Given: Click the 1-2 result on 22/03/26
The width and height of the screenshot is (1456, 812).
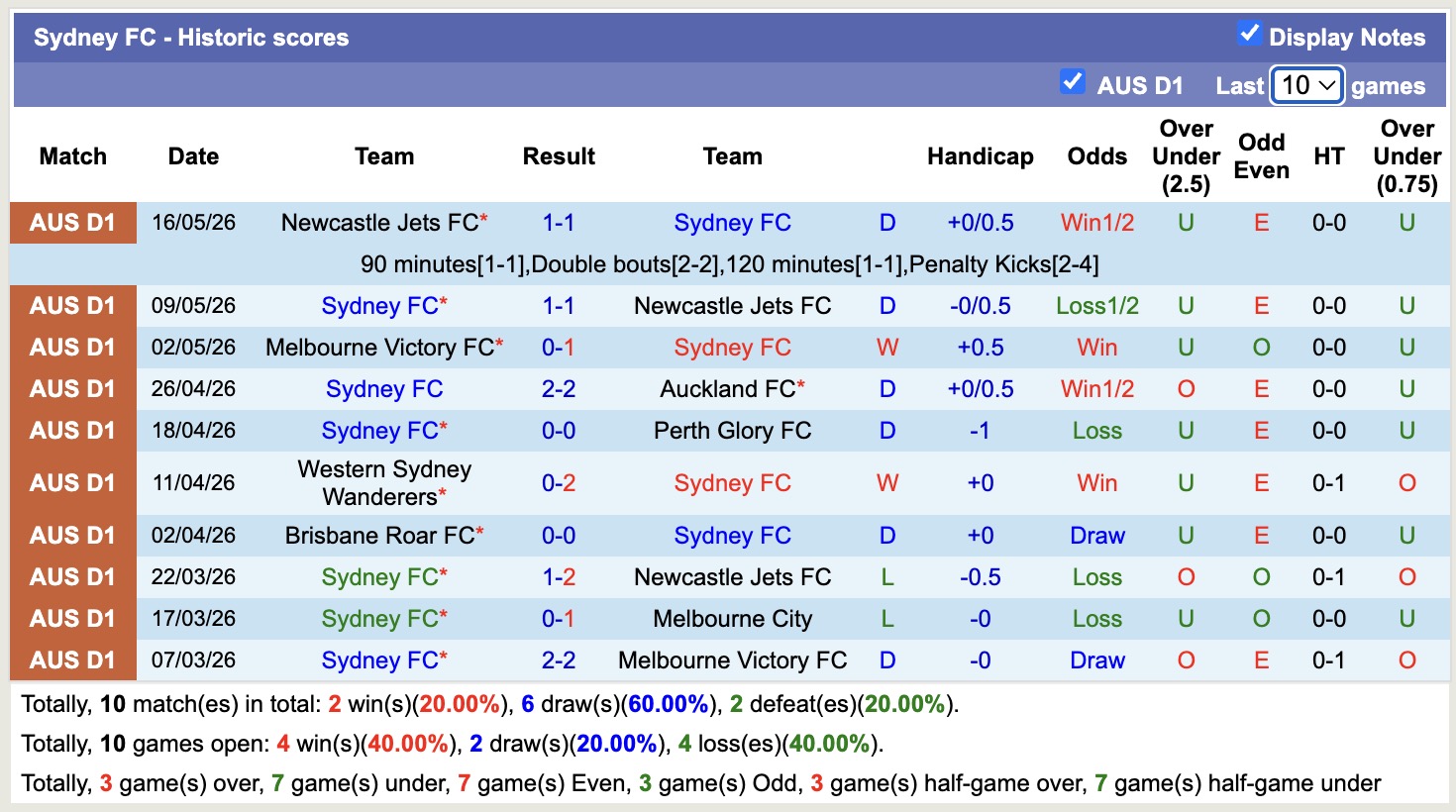Looking at the screenshot, I should [559, 577].
